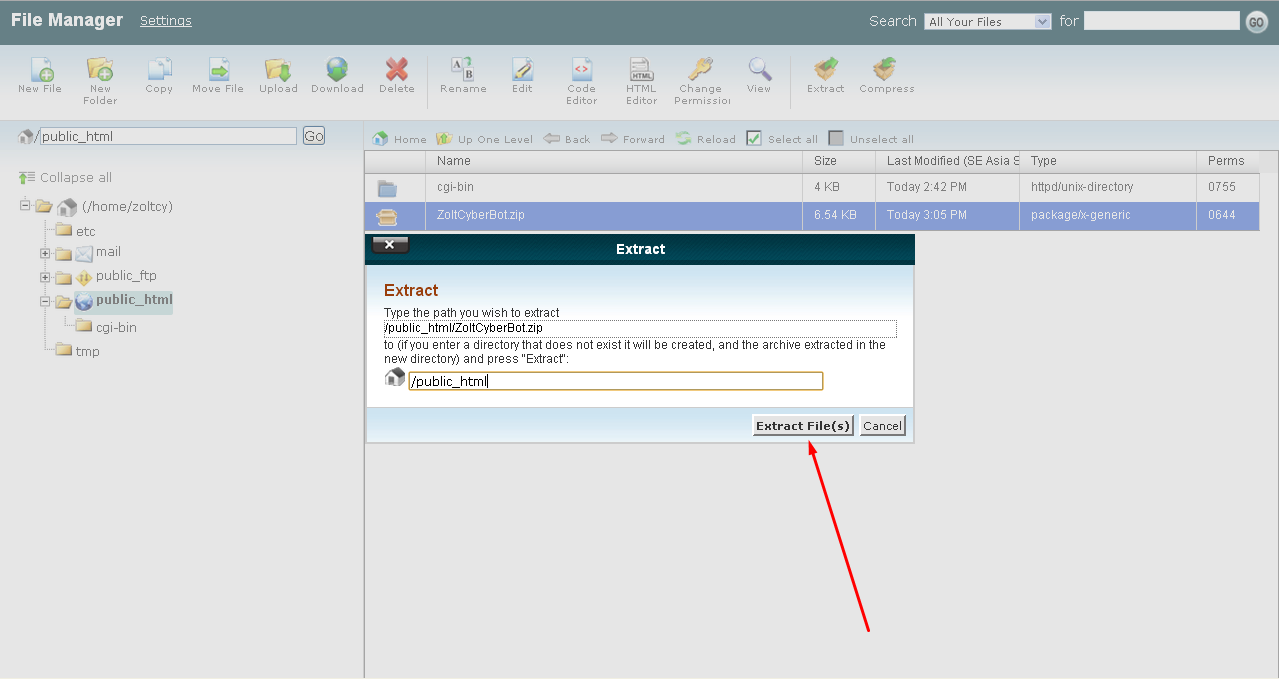The width and height of the screenshot is (1279, 680).
Task: Close the Extract dialog with X
Action: click(x=390, y=245)
